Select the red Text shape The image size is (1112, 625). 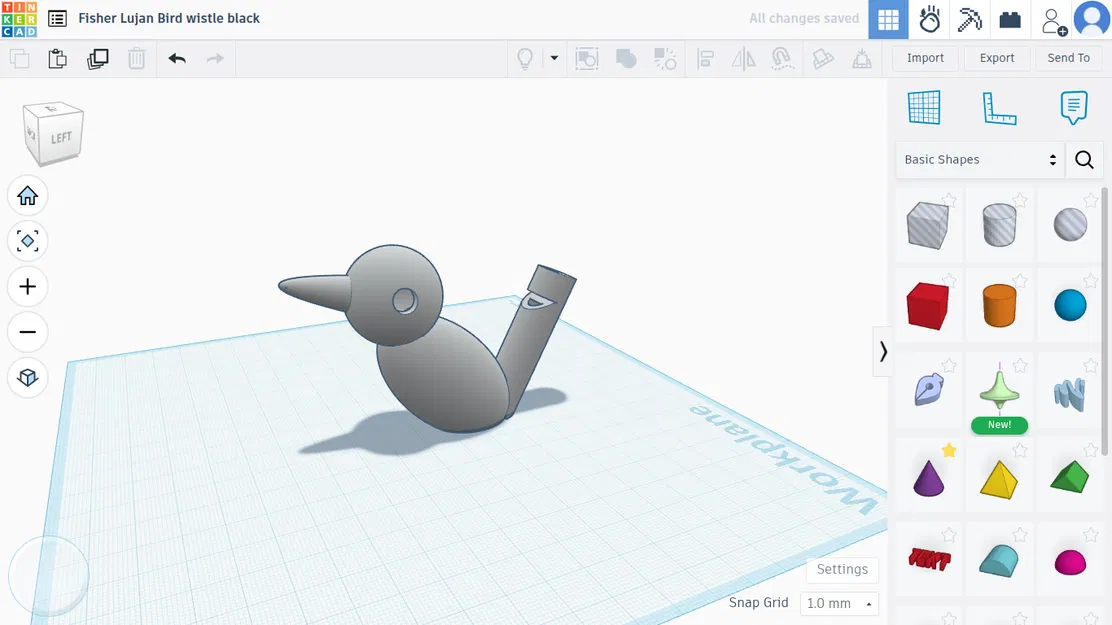pos(929,560)
